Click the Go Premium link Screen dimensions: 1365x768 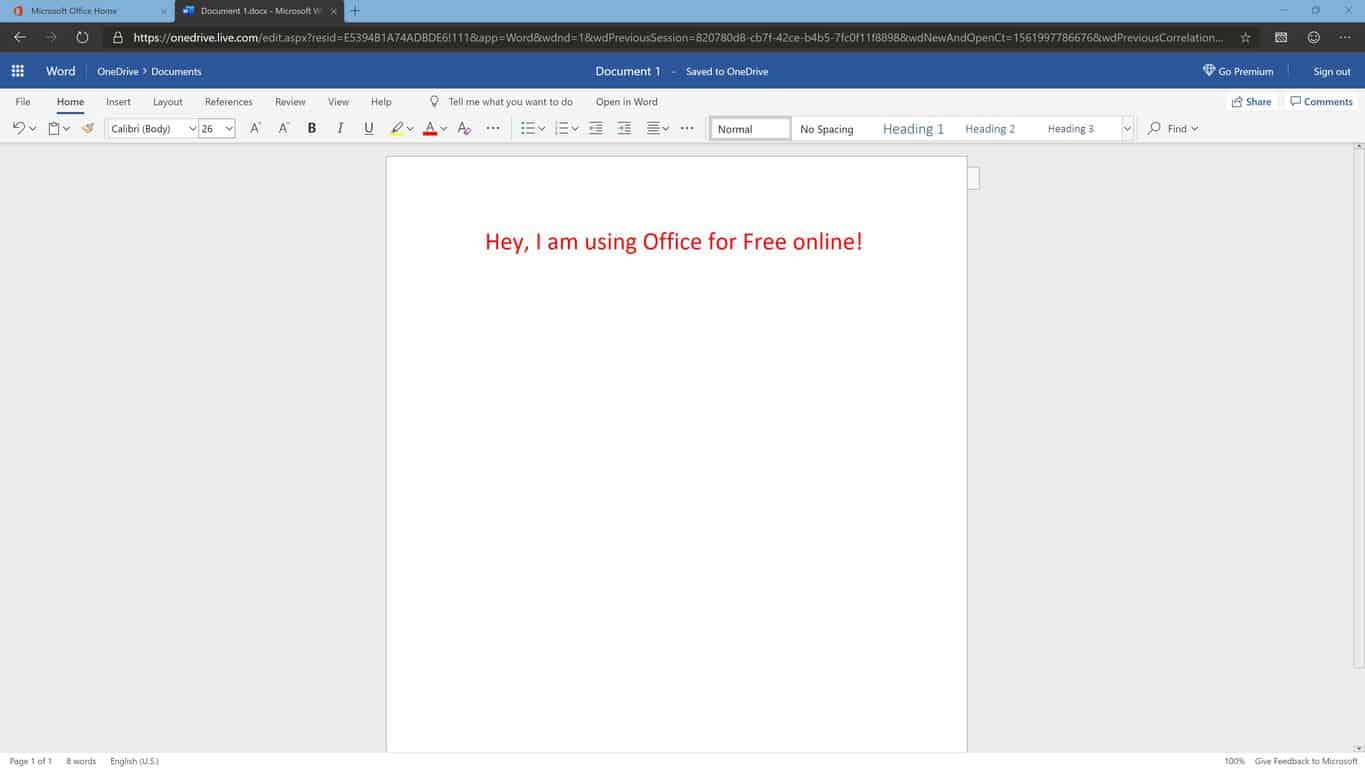(1238, 71)
